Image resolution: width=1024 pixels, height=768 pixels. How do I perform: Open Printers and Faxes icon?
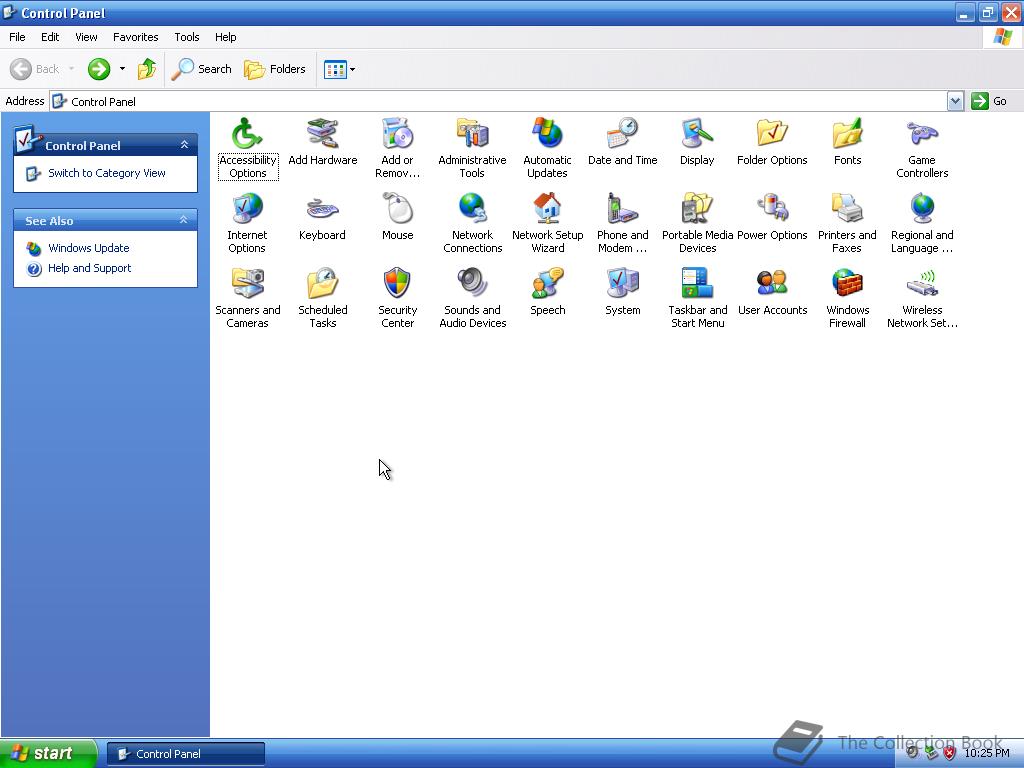(847, 209)
